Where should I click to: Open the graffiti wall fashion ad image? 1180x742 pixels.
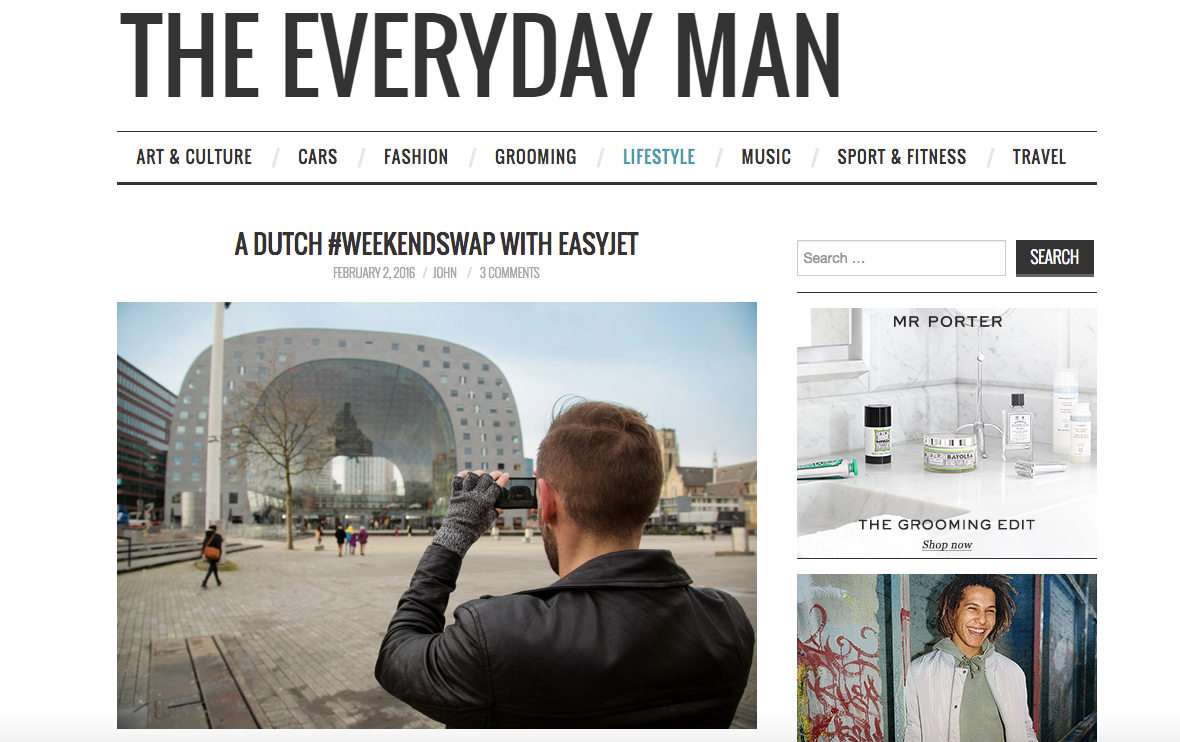click(x=947, y=658)
